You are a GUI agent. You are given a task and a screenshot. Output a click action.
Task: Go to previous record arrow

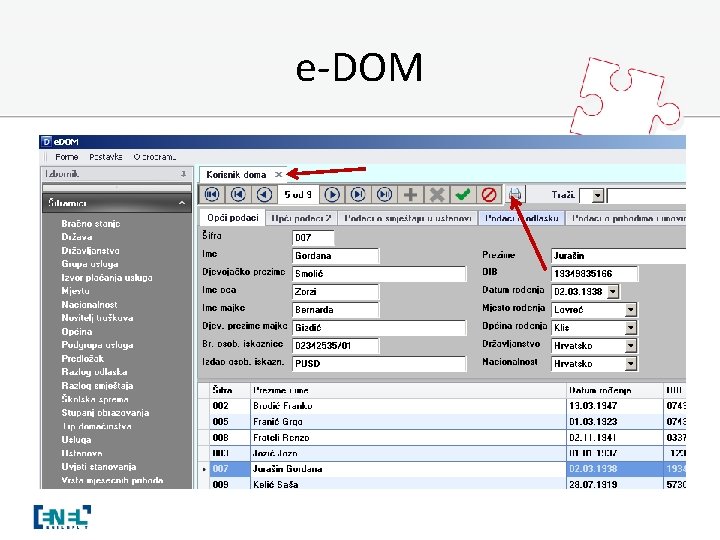pos(264,195)
